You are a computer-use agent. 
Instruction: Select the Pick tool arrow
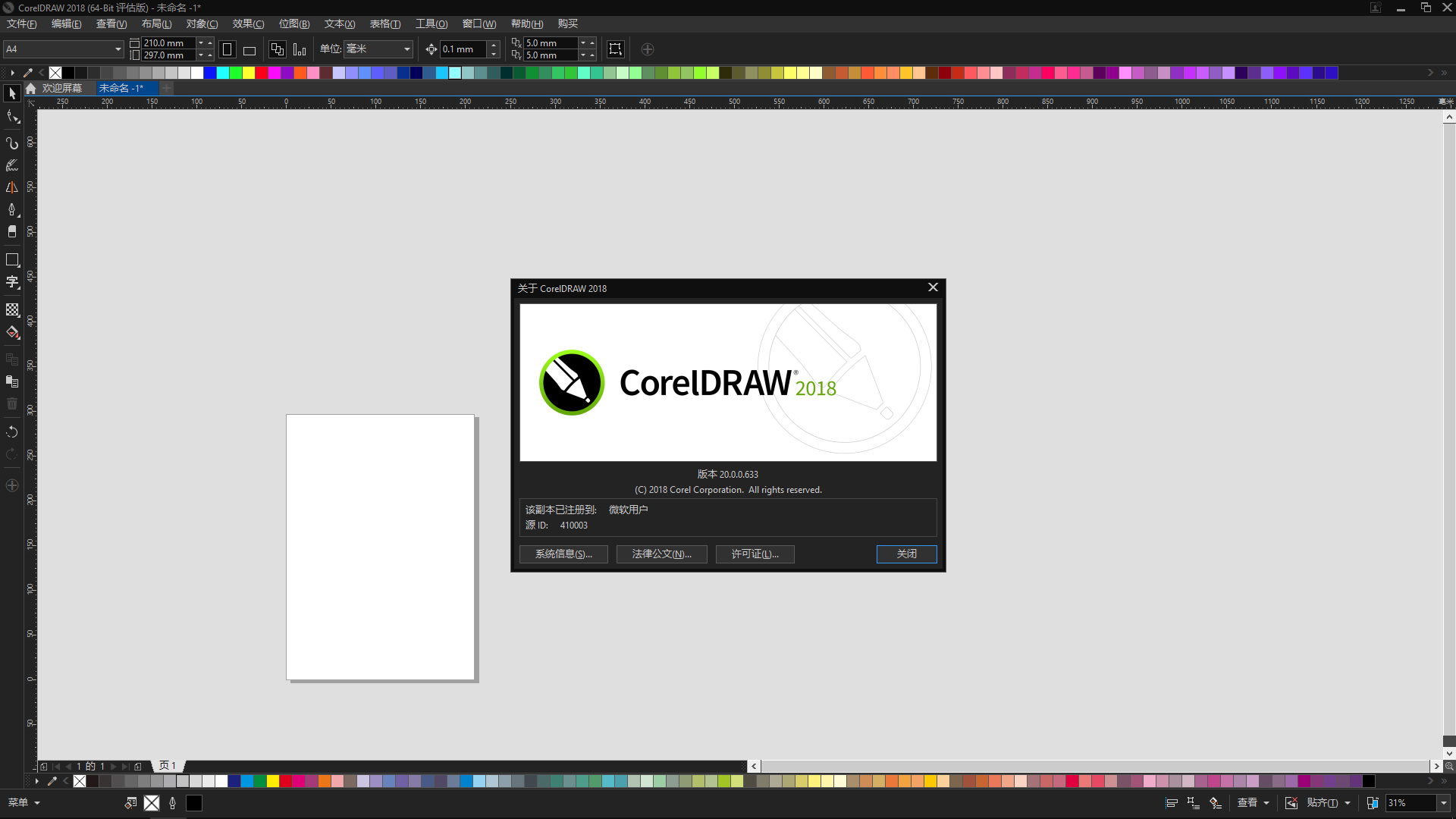tap(11, 93)
